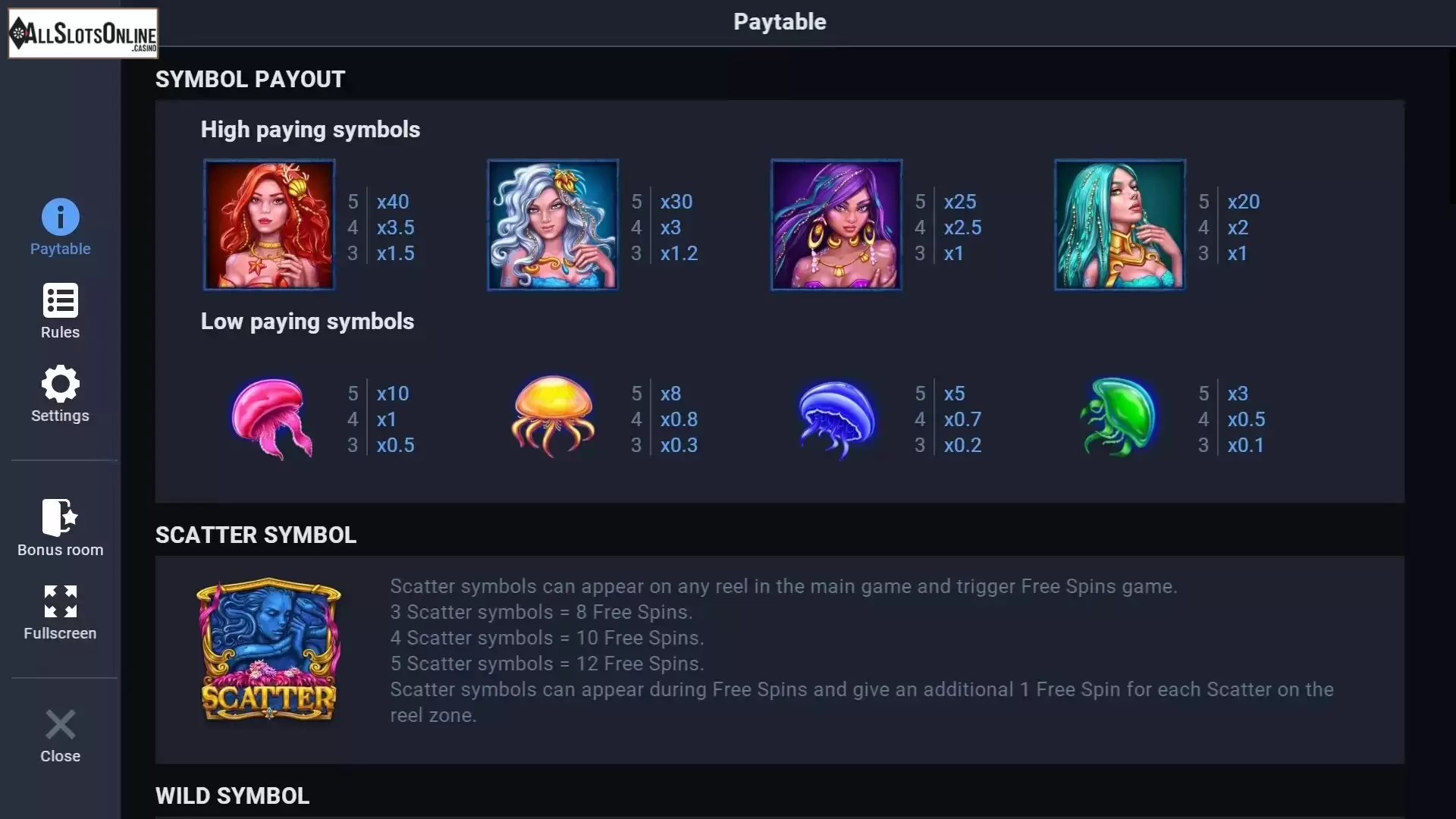1456x819 pixels.
Task: Click the WILD SYMBOL section heading
Action: (233, 795)
